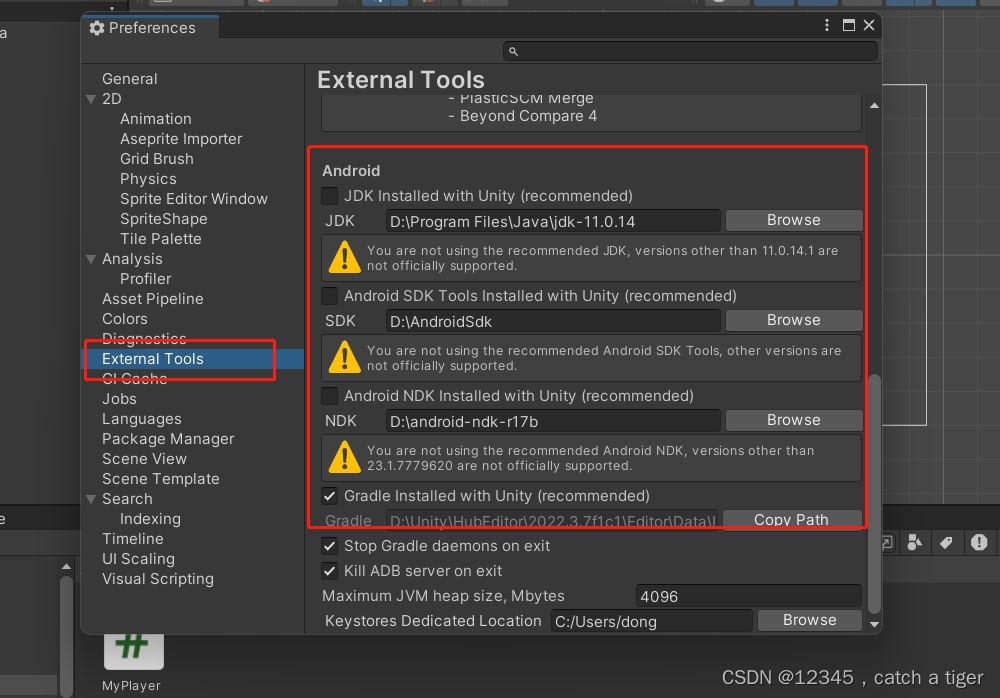Click the Maximum JVM heap size field

pyautogui.click(x=748, y=596)
